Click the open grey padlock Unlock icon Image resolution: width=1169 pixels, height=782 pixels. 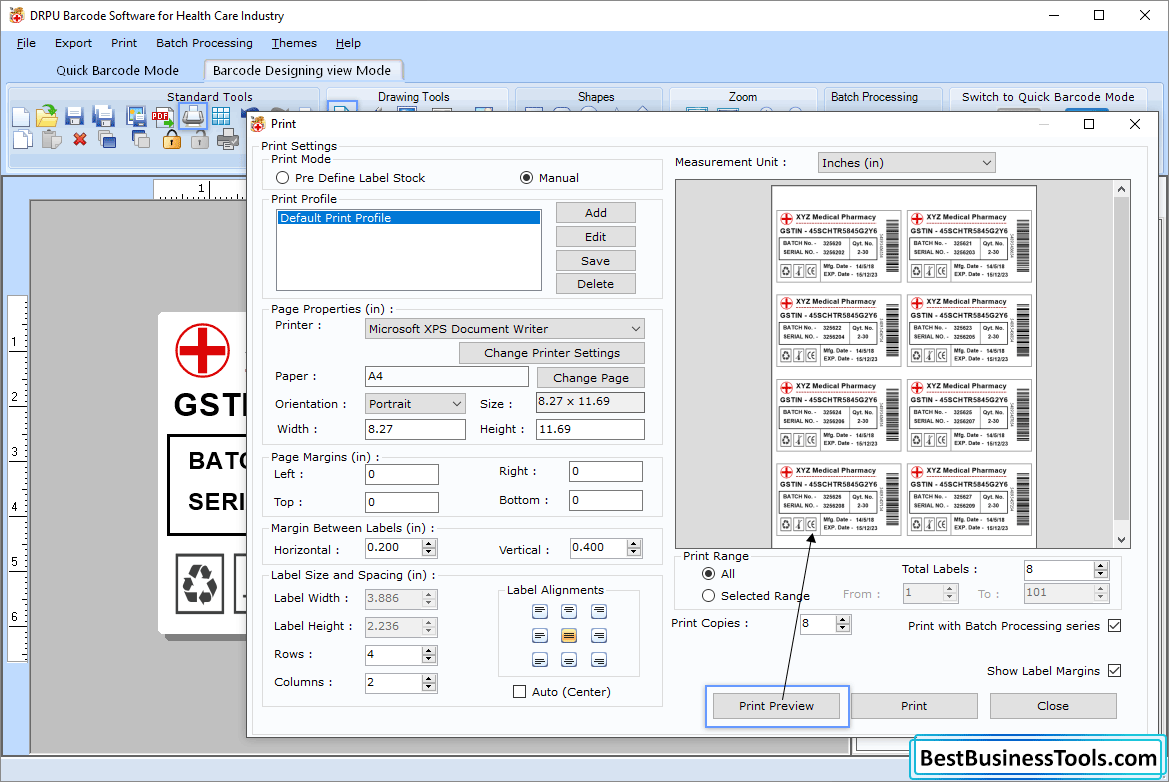tap(199, 139)
